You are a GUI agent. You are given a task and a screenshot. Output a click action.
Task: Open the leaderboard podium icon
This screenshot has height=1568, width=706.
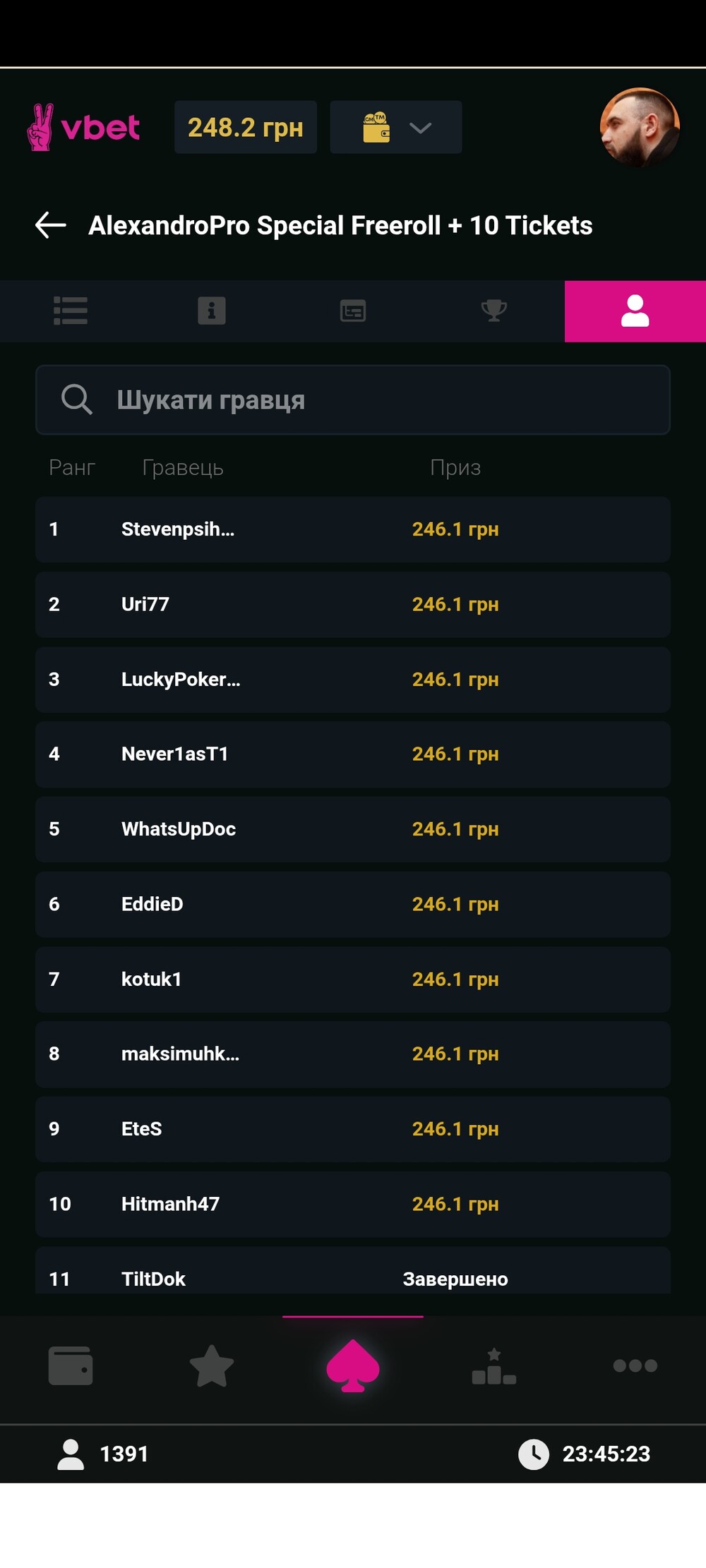coord(494,1367)
